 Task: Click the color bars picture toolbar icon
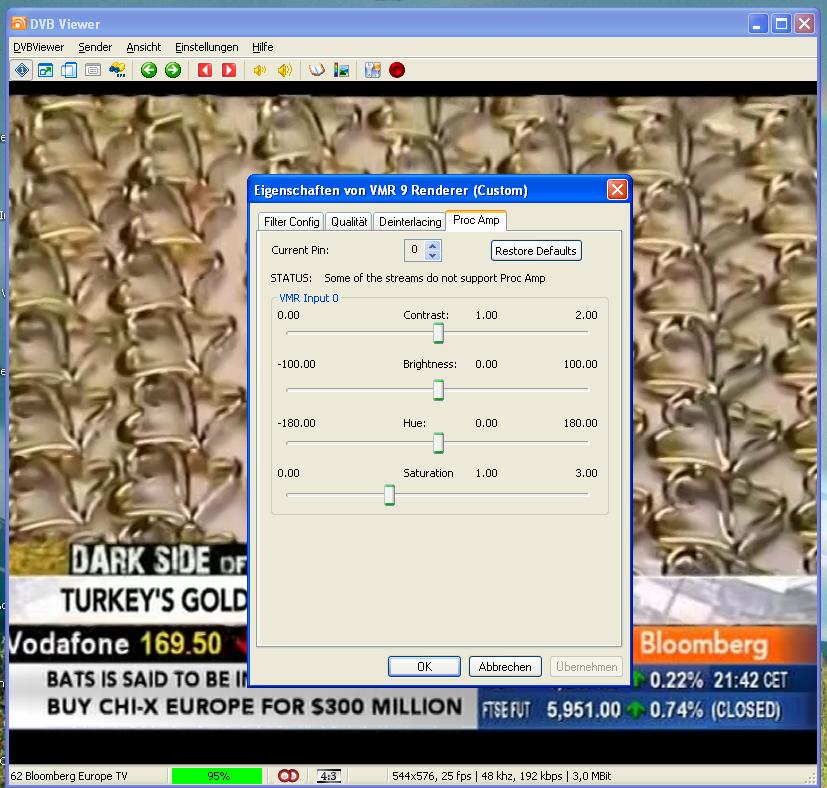tap(341, 70)
